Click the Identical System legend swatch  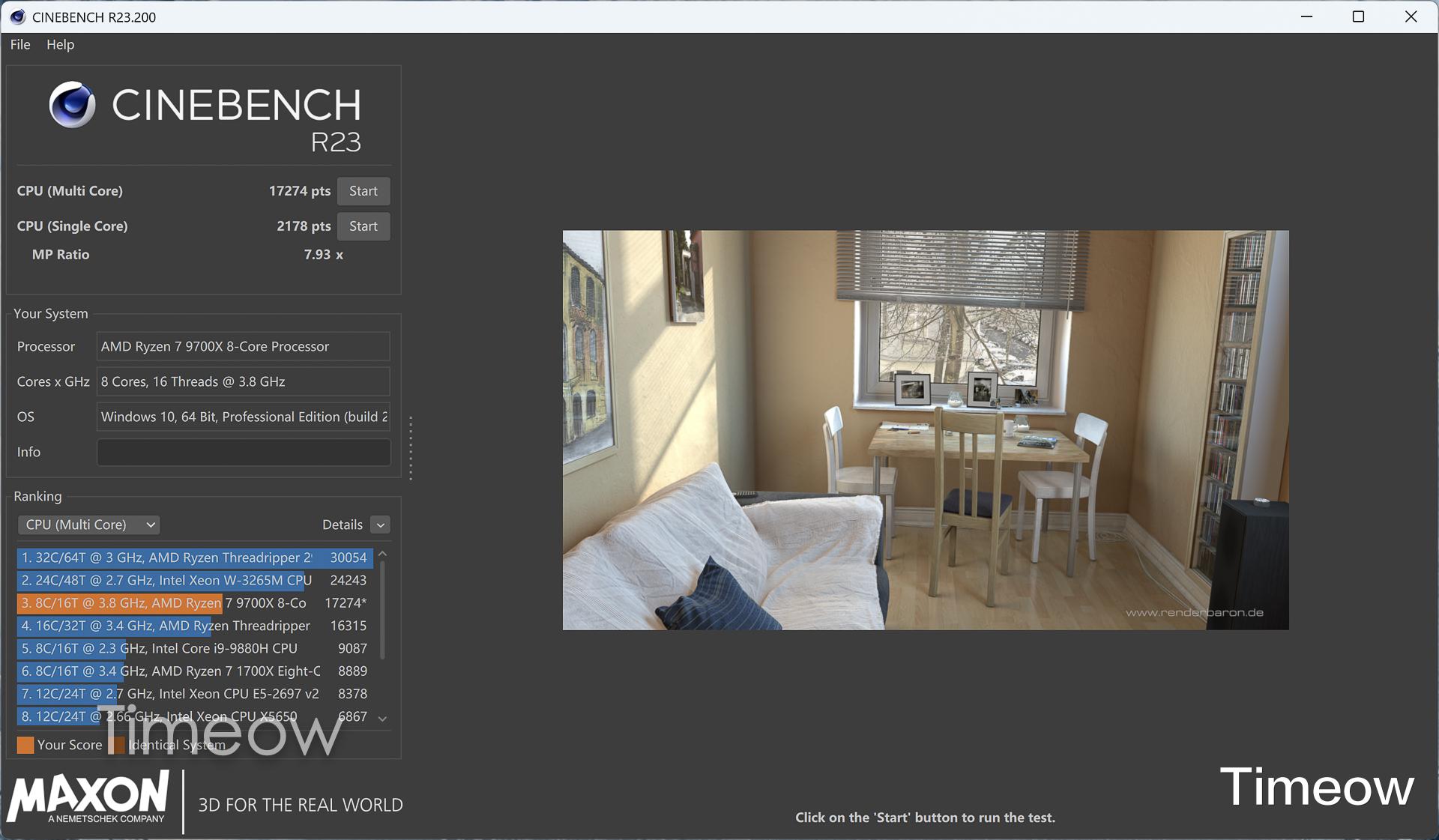(117, 745)
